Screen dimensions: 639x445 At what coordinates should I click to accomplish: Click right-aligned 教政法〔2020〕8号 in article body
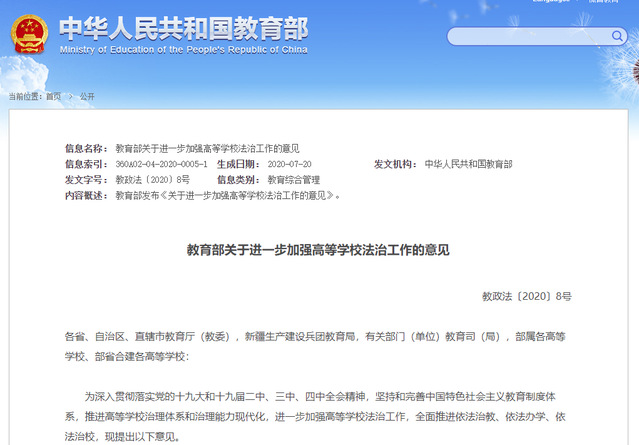(527, 297)
